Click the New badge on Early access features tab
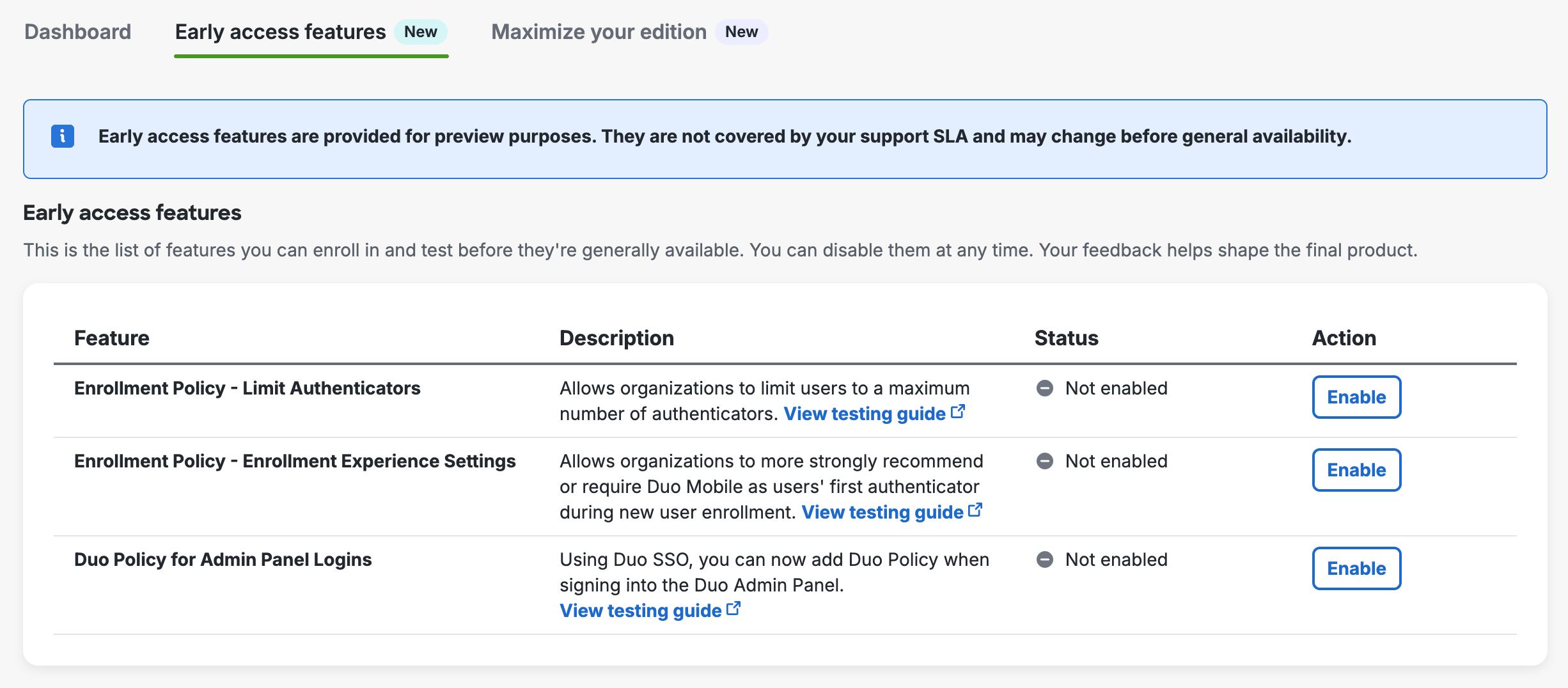Viewport: 1568px width, 688px height. click(421, 32)
